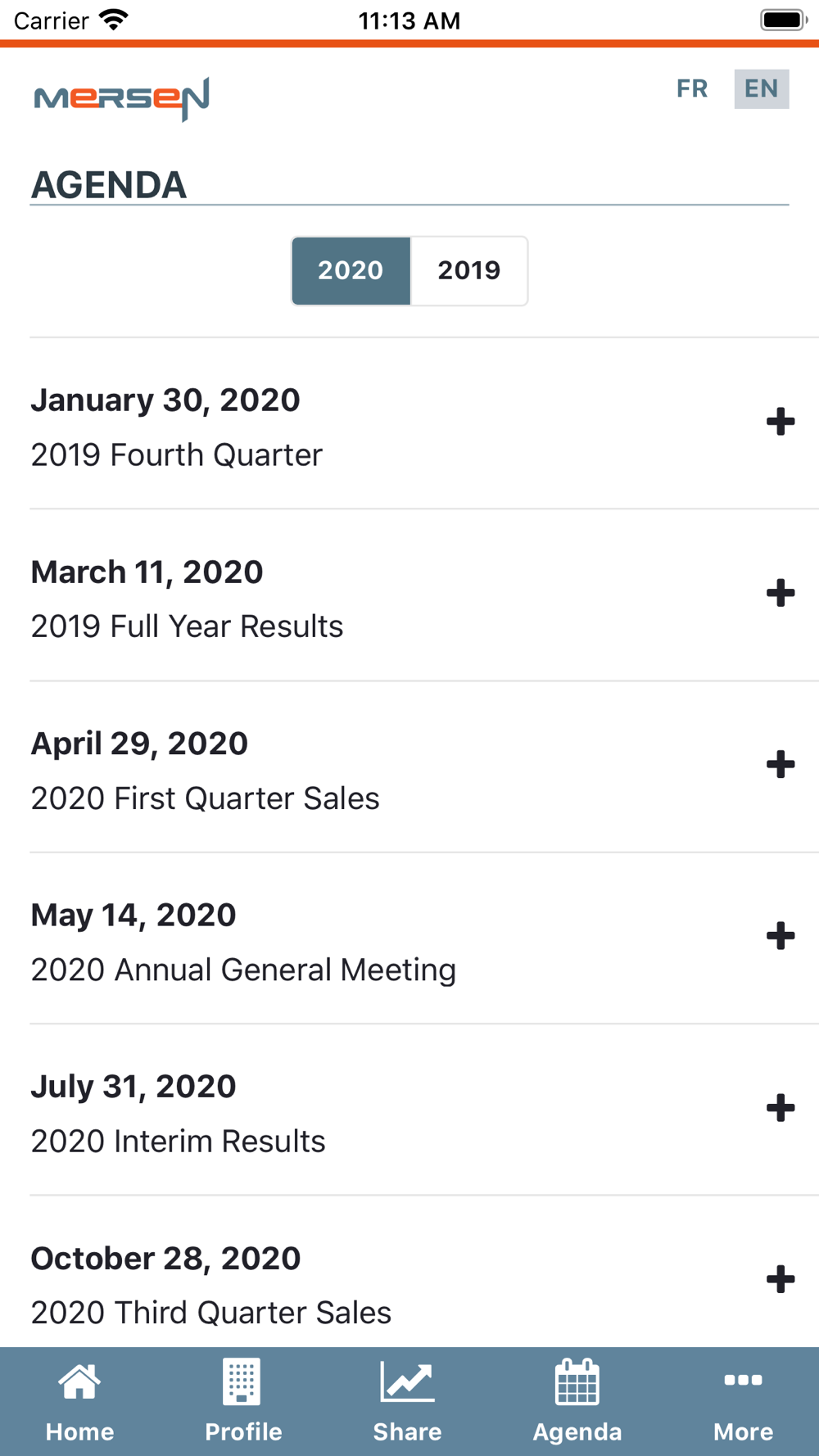
Task: Expand the March 11, 2020 event
Action: pos(781,594)
